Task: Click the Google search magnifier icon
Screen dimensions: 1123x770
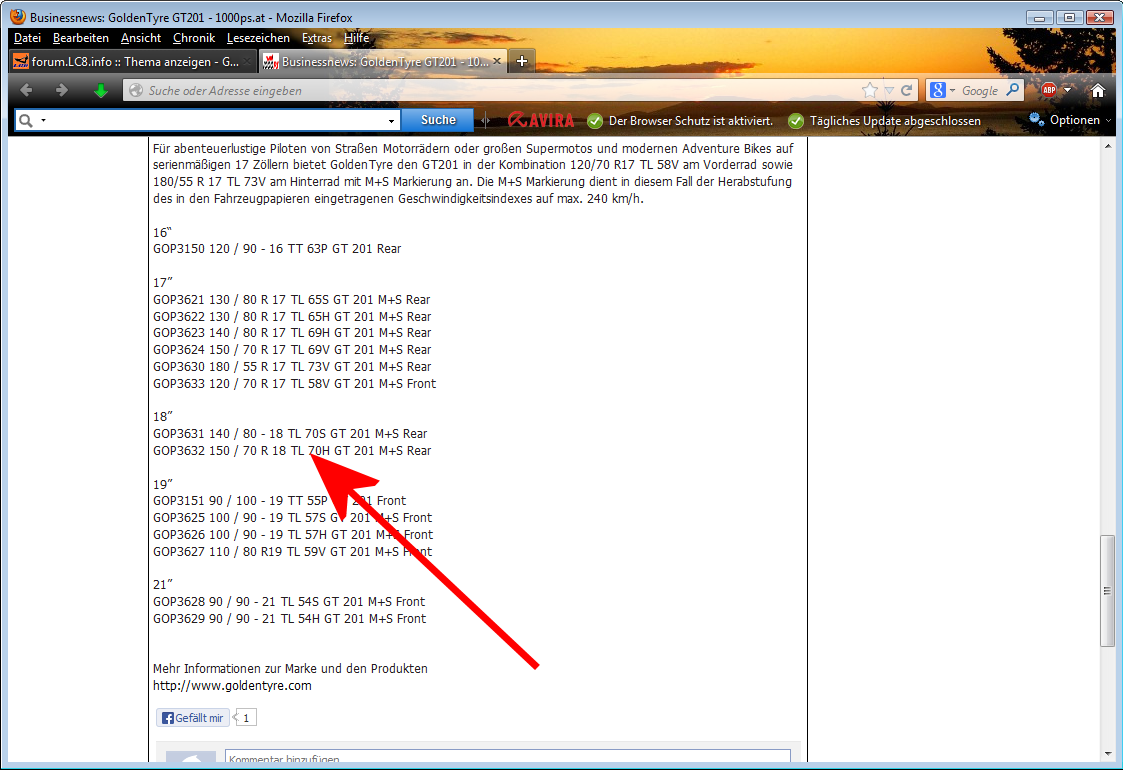Action: (x=1012, y=90)
